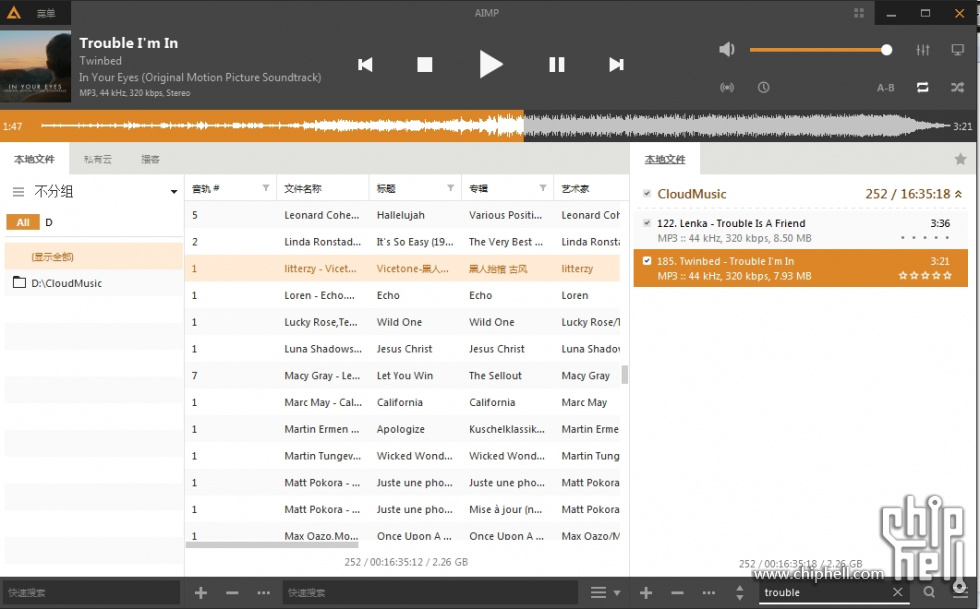Open the library more options dots
980x609 pixels.
pyautogui.click(x=264, y=593)
